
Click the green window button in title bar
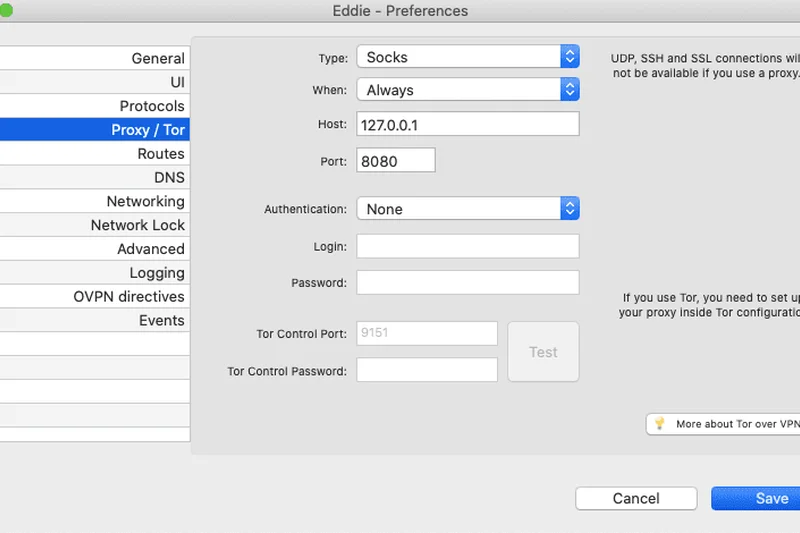click(x=4, y=10)
